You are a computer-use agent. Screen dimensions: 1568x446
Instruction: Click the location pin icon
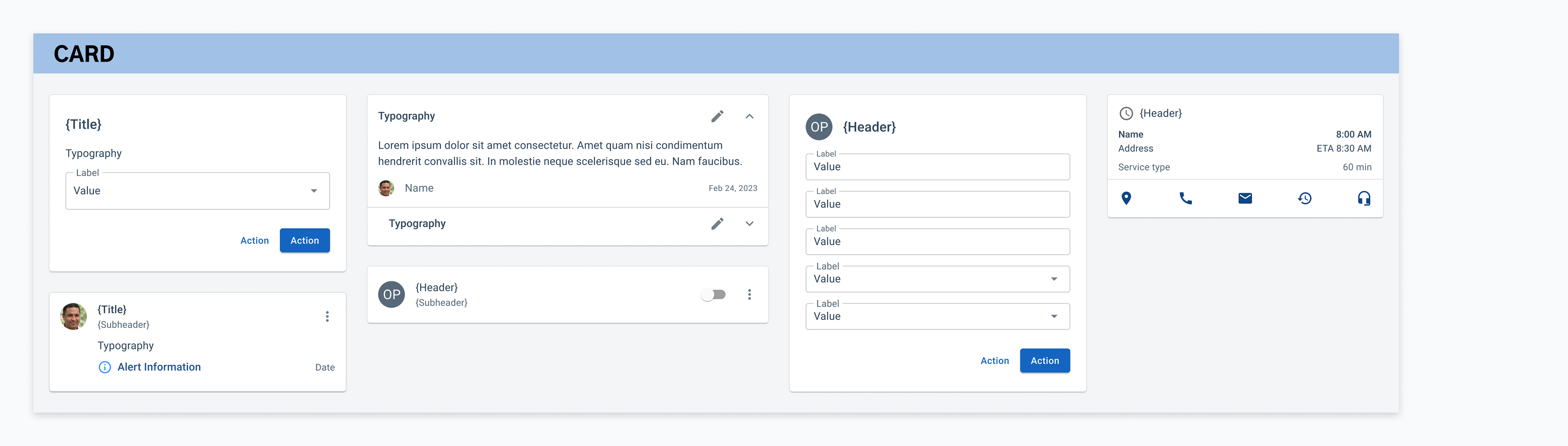click(1126, 198)
